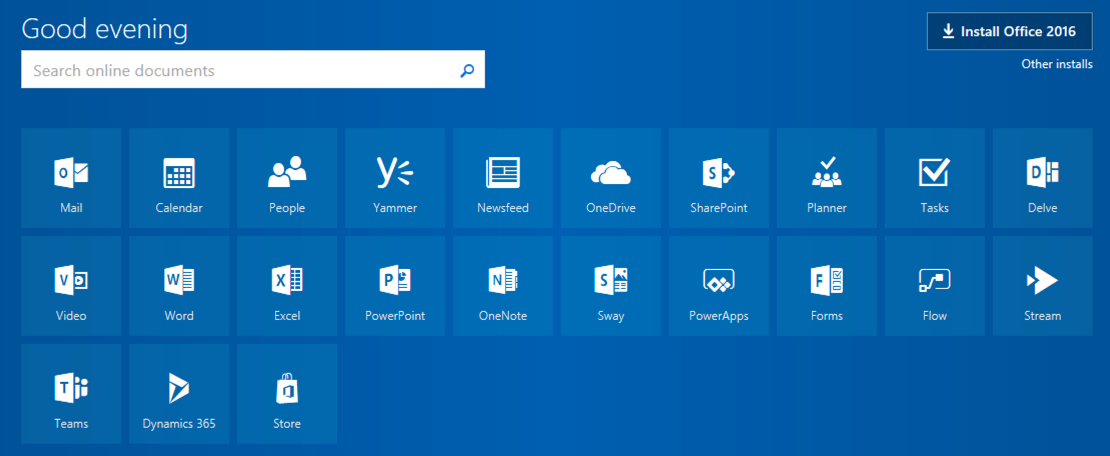Launch Microsoft Teams

coord(71,394)
